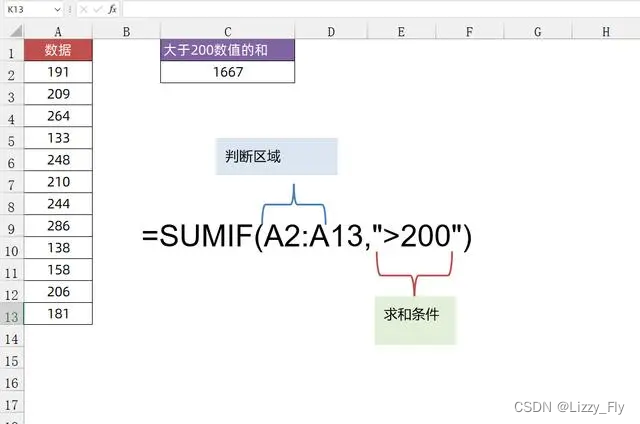Click cell containing 133
The width and height of the screenshot is (640, 424).
58,138
